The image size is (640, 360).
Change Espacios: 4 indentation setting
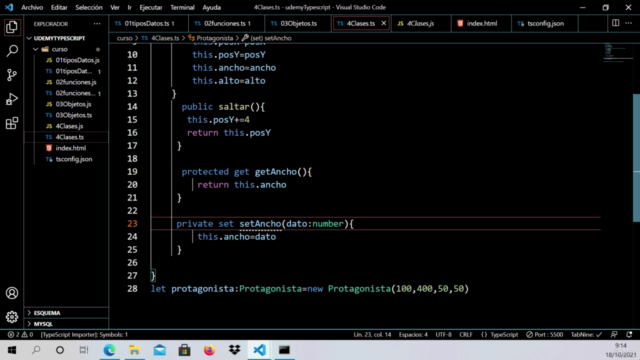click(x=413, y=335)
